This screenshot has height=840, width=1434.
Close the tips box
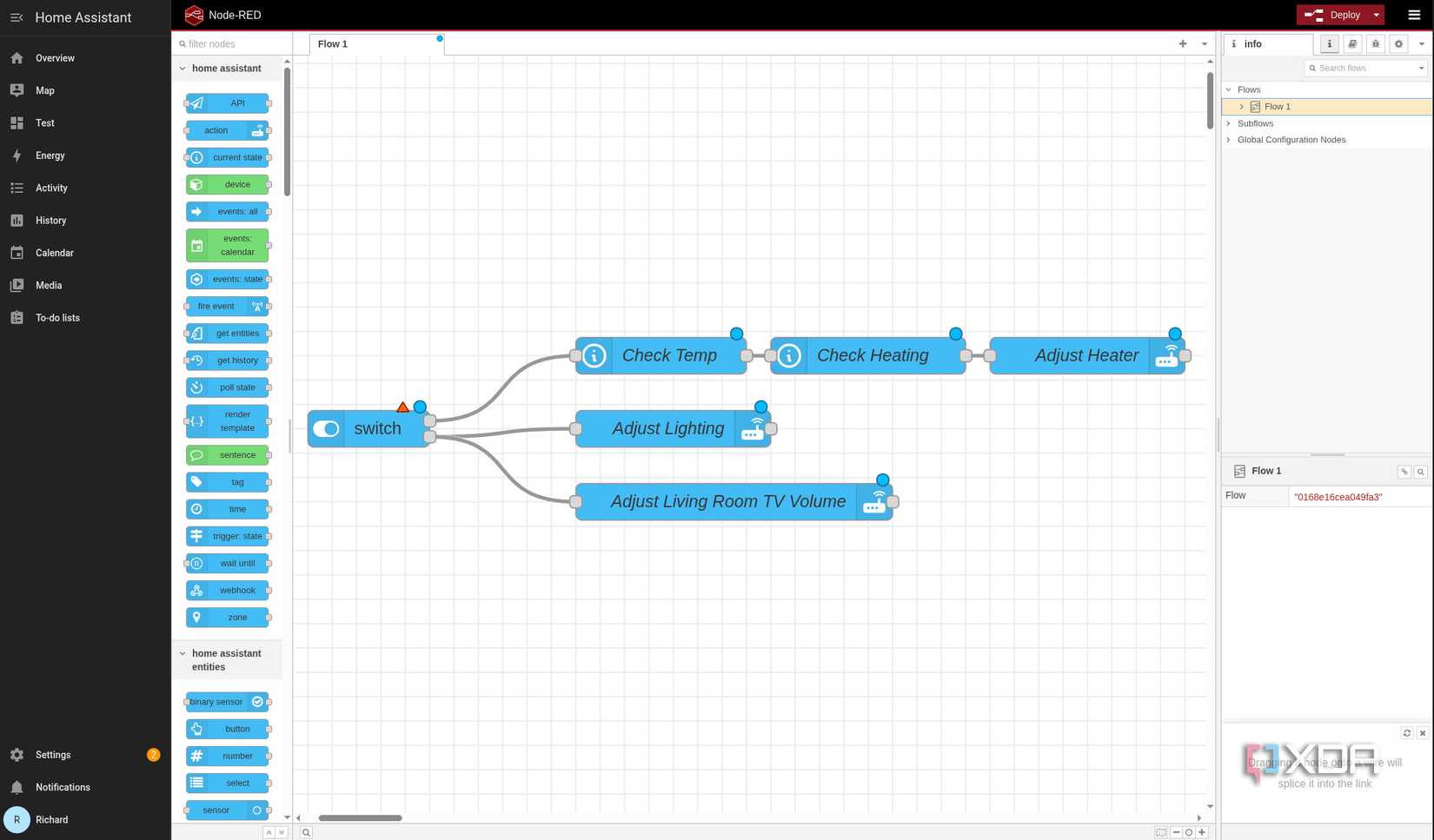[x=1423, y=733]
